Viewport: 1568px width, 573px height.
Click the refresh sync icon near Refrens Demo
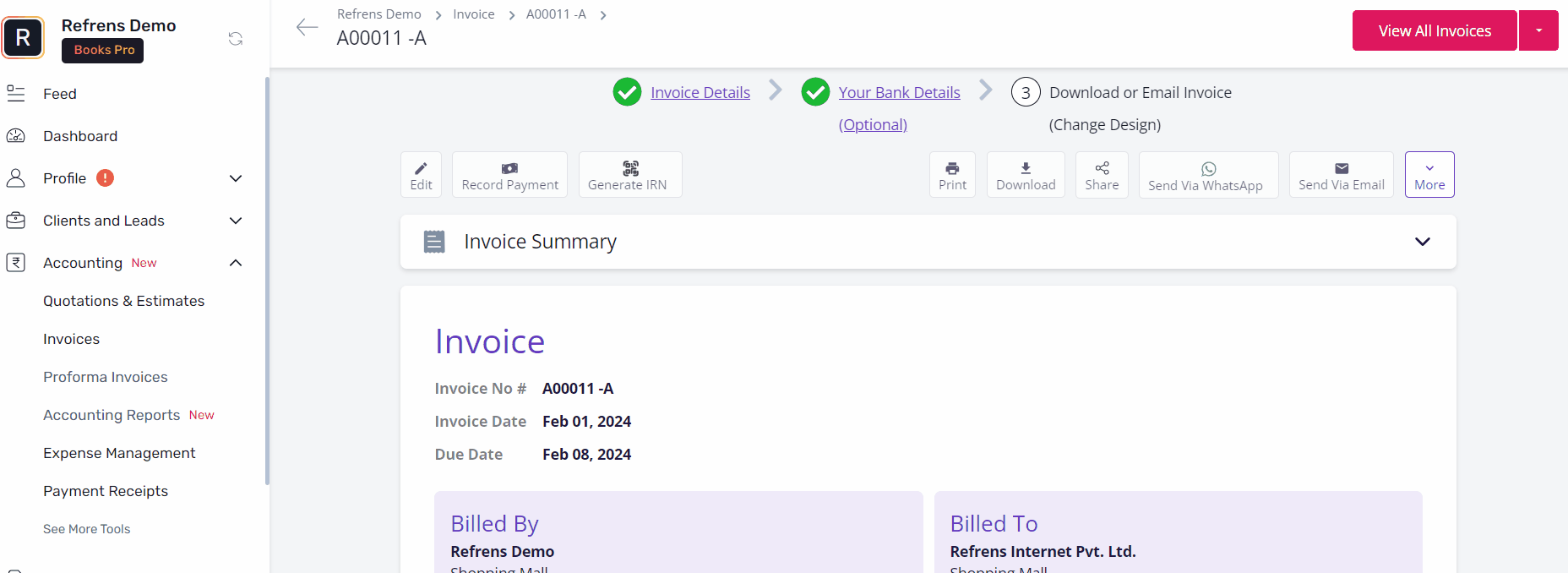(x=236, y=39)
